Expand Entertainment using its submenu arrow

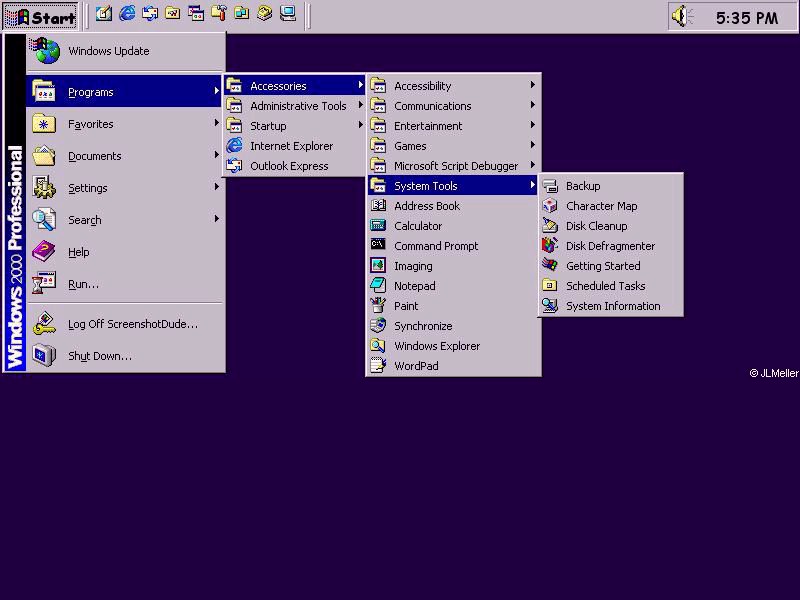[532, 125]
